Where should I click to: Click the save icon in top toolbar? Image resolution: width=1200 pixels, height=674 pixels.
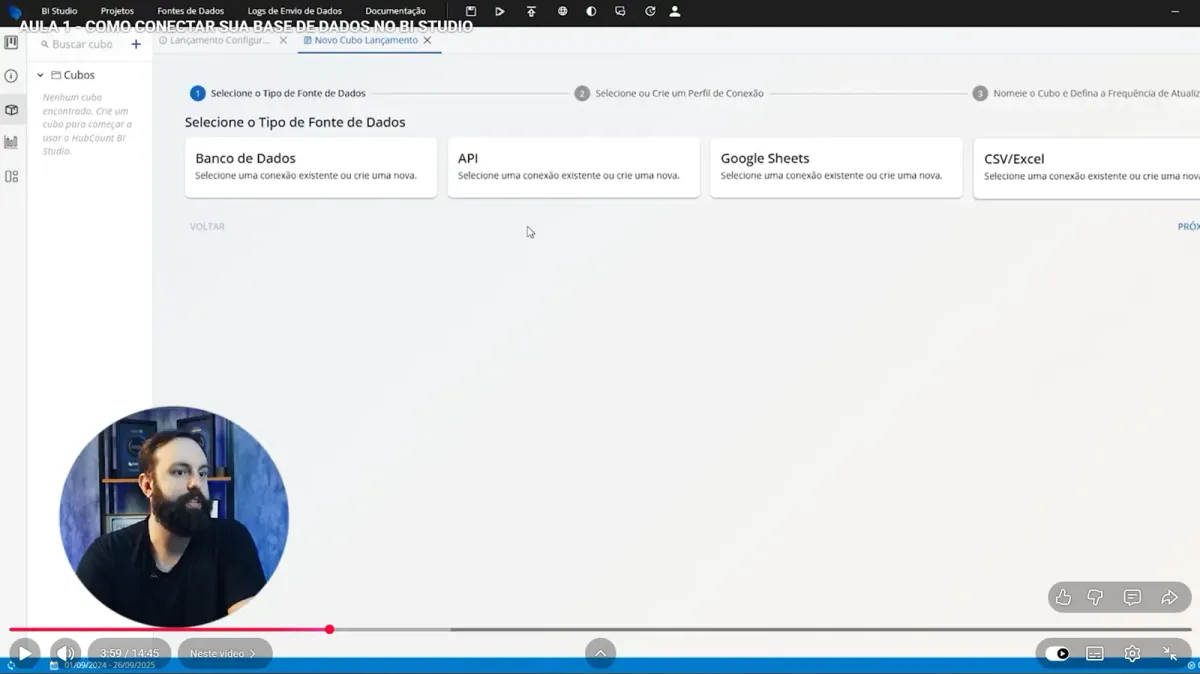[x=471, y=11]
